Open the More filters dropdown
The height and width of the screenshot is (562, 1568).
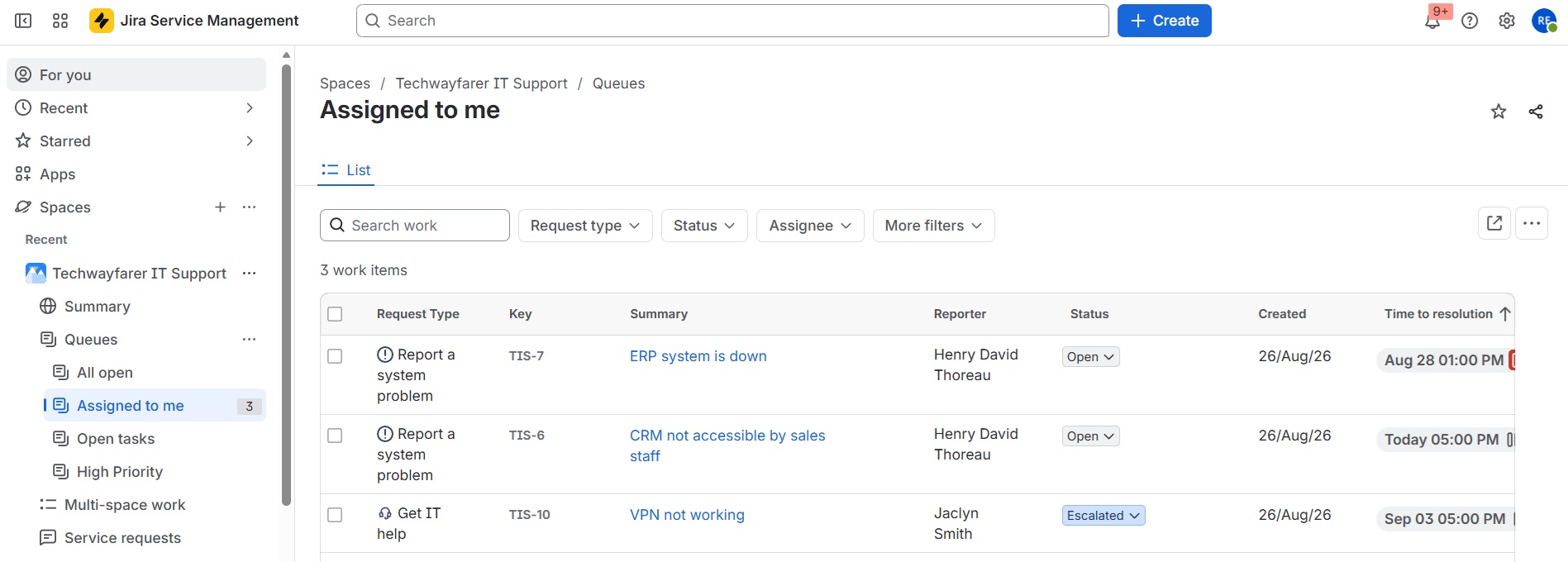[933, 226]
